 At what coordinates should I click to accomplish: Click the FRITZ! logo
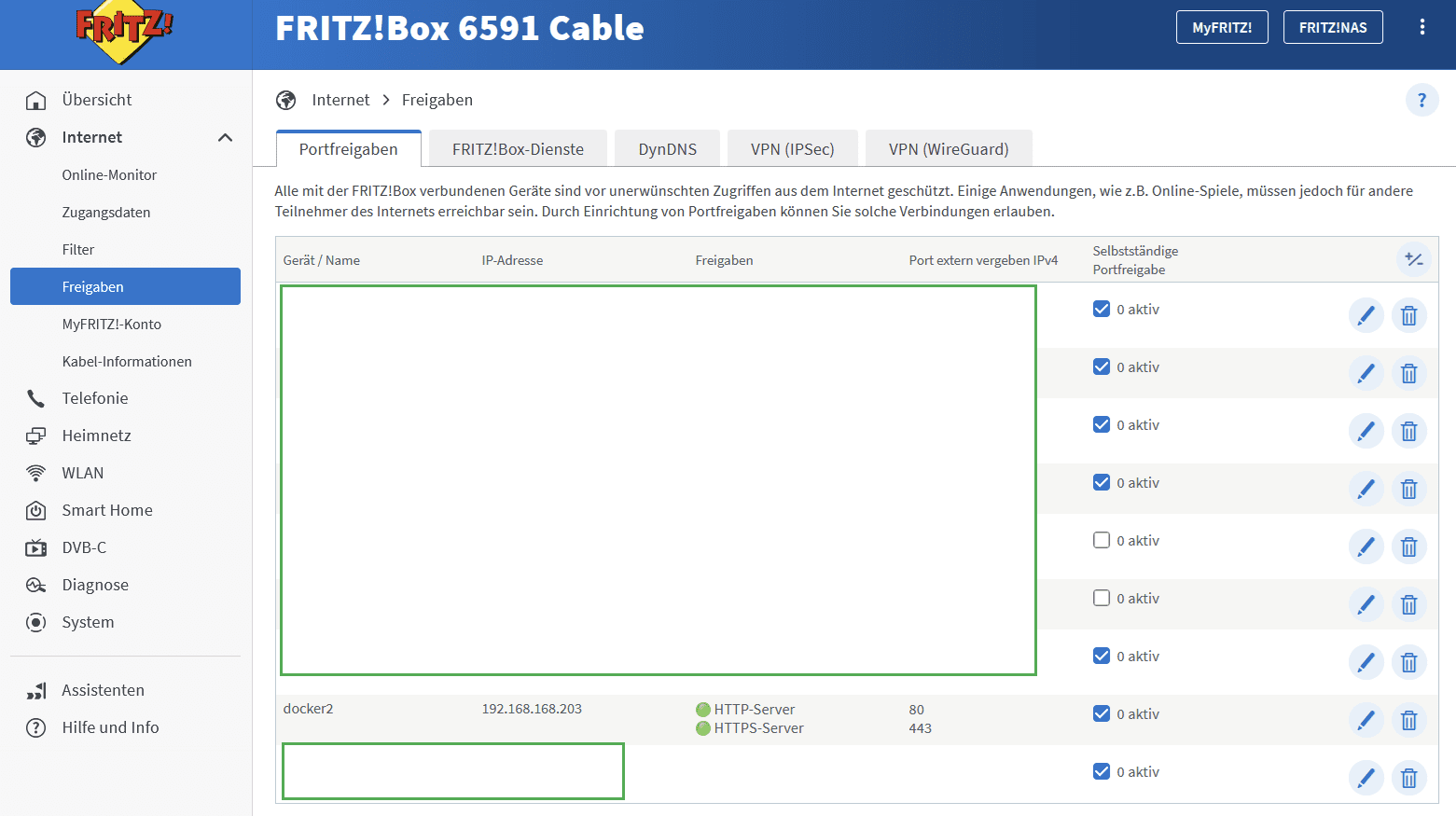click(x=124, y=32)
